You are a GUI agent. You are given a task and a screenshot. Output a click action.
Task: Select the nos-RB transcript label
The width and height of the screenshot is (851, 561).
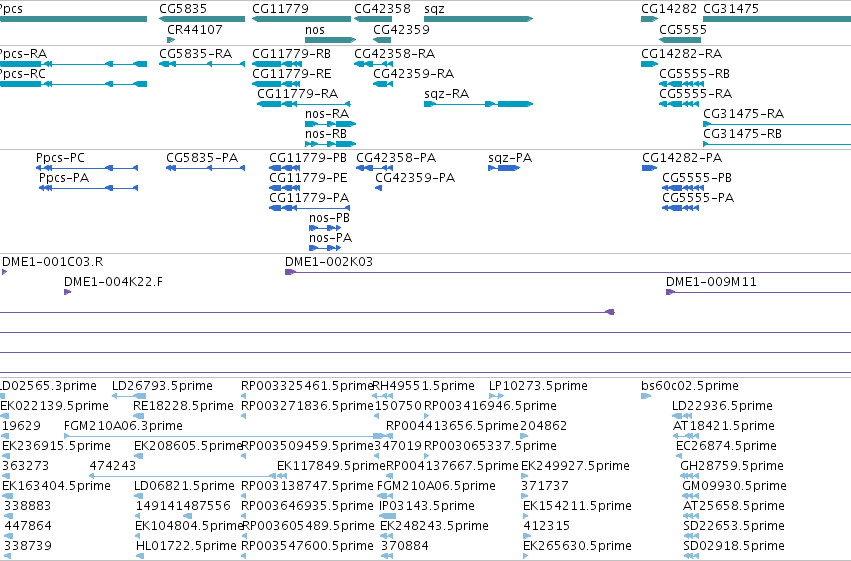(326, 134)
